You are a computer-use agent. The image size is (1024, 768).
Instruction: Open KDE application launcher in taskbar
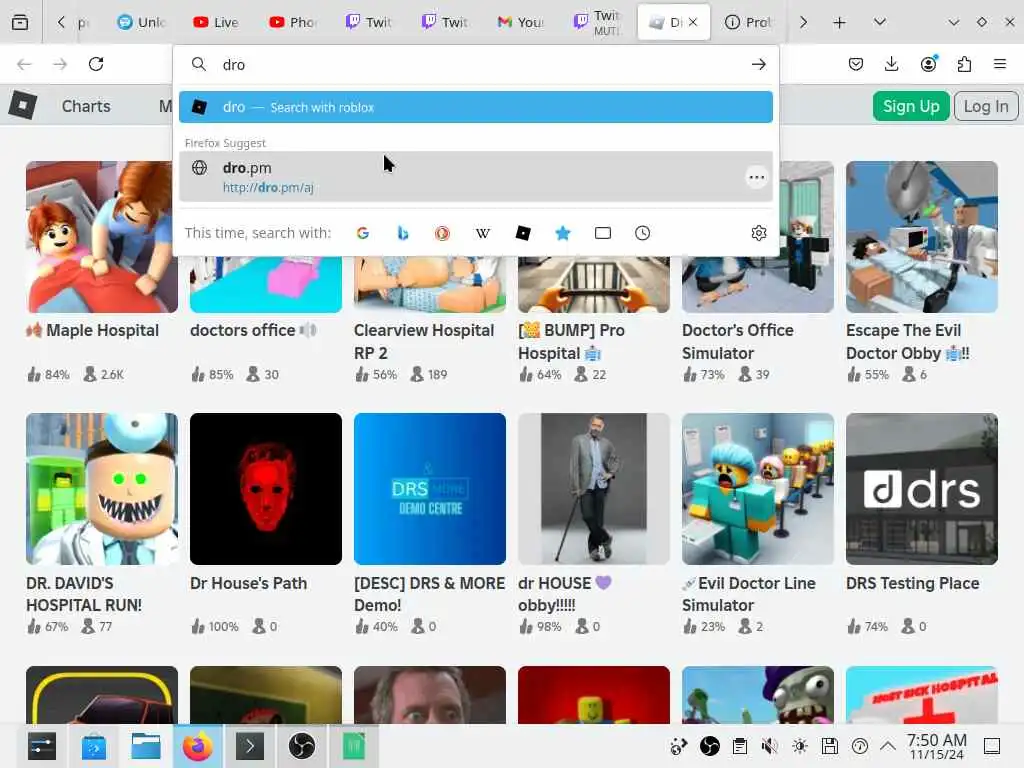(42, 746)
